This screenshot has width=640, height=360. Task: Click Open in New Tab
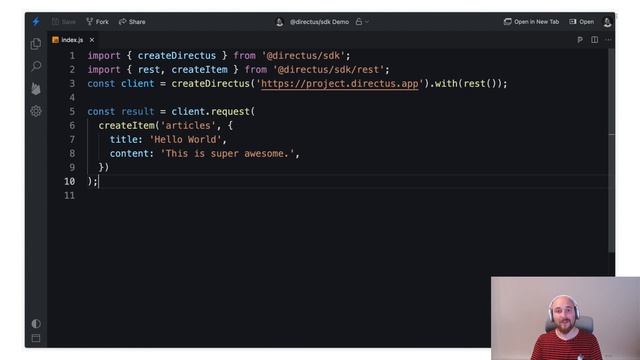tap(531, 22)
